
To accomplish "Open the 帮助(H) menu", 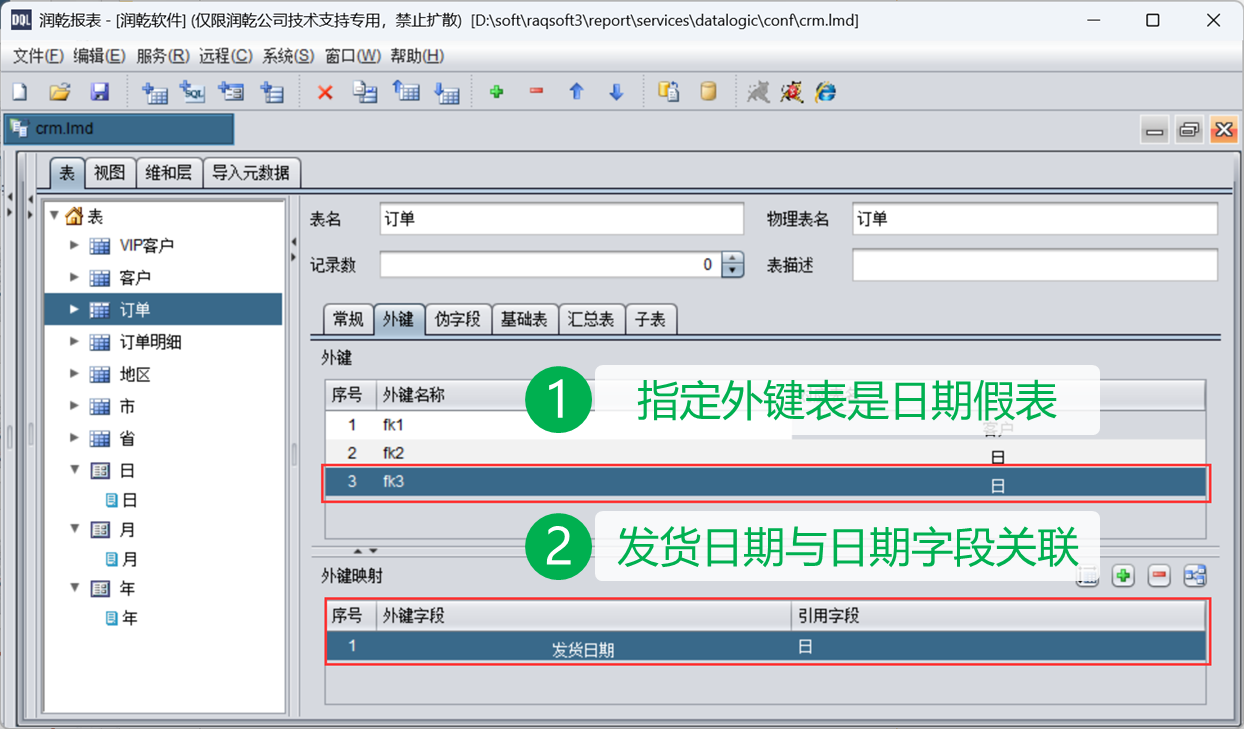I will pos(417,56).
